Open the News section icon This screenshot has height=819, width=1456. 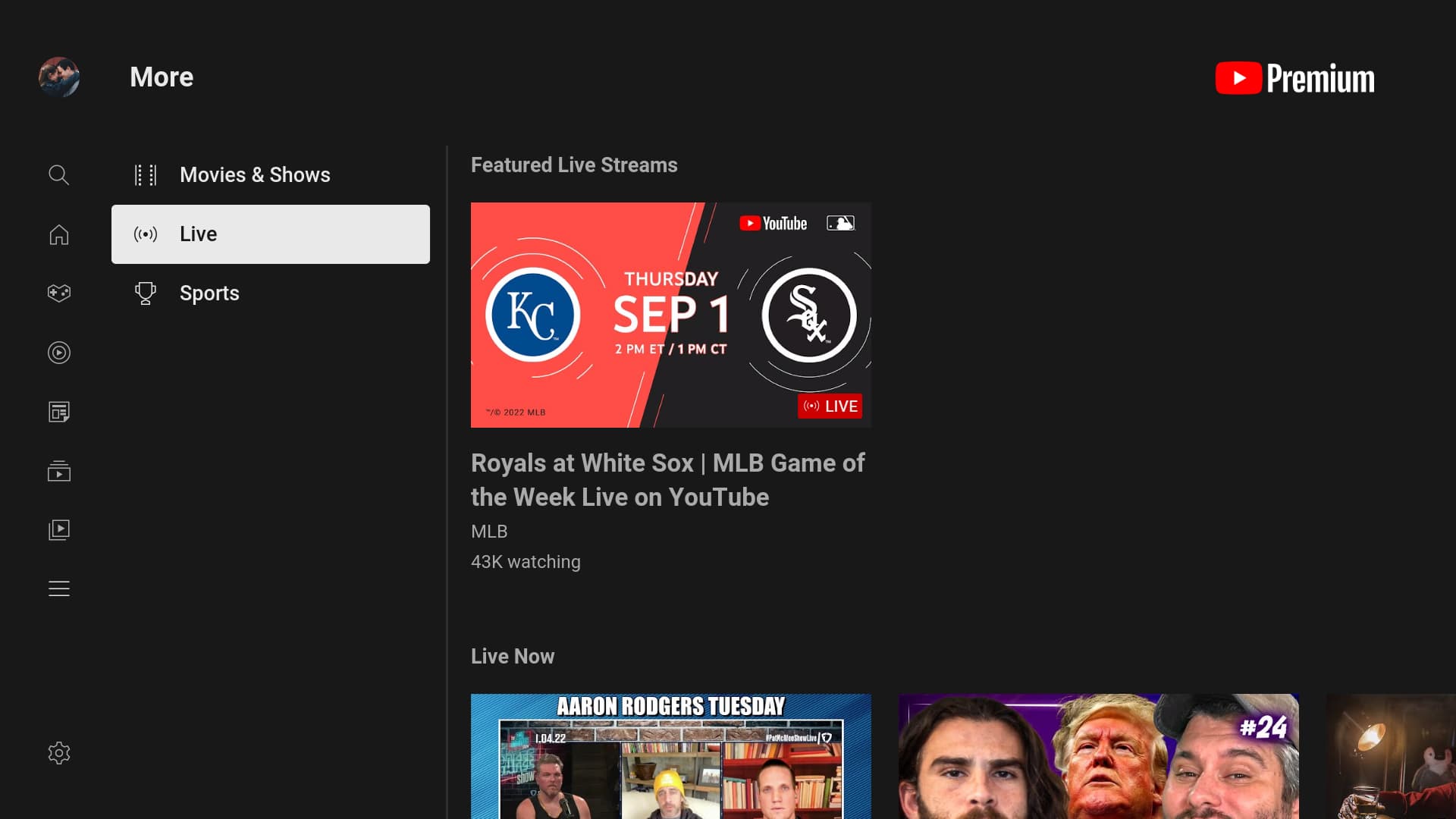[58, 412]
